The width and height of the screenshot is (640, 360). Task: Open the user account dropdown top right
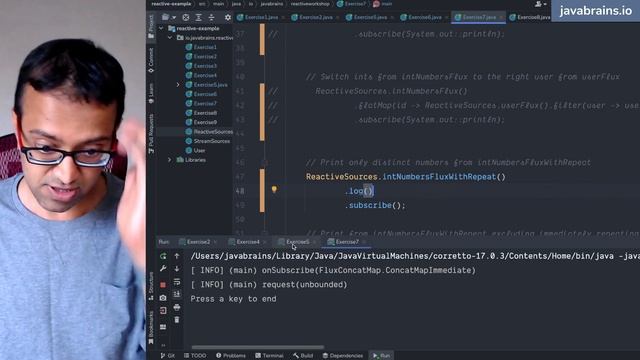[541, 4]
